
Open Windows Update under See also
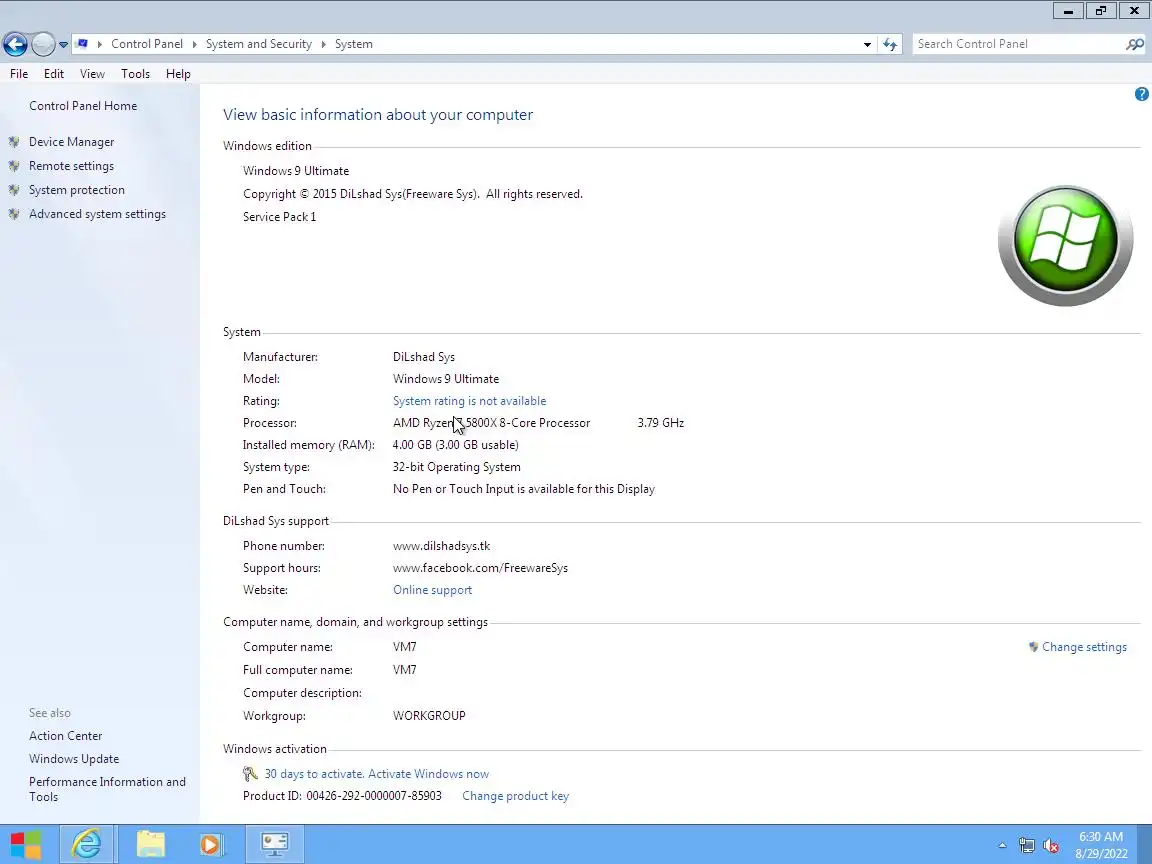click(x=73, y=759)
